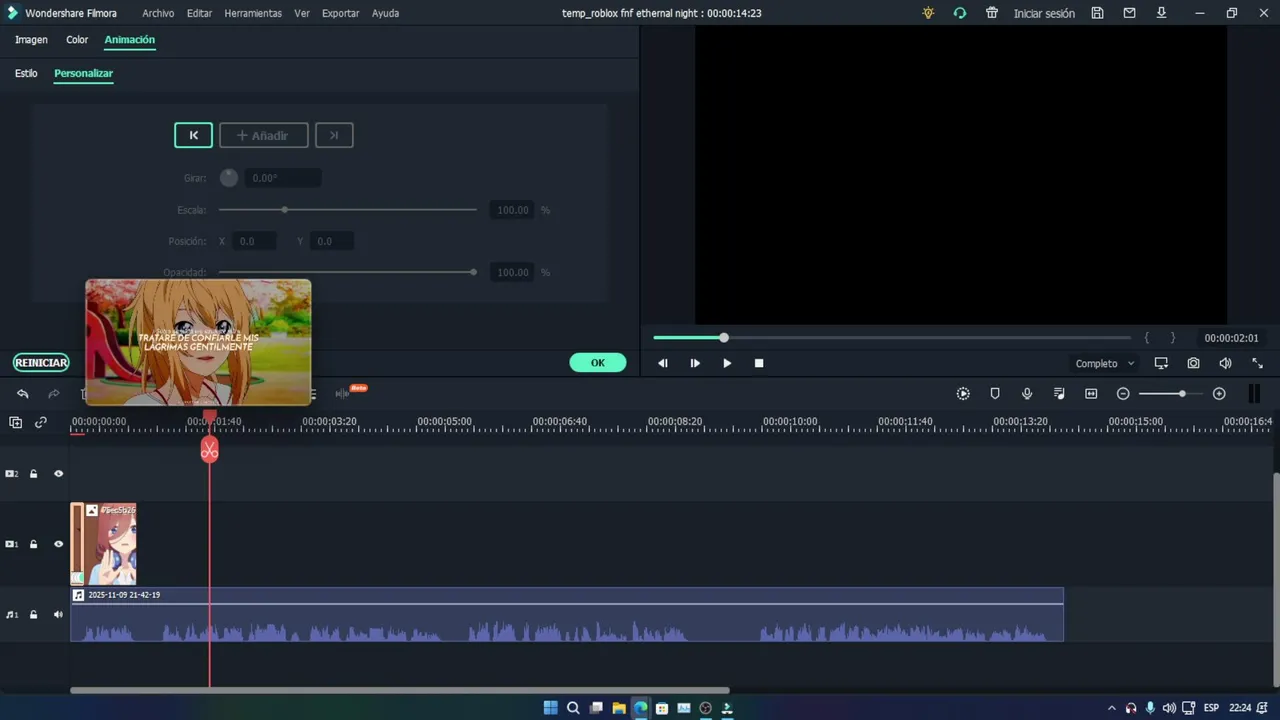The height and width of the screenshot is (720, 1280).
Task: Switch to Estilo sub-tab
Action: (26, 73)
